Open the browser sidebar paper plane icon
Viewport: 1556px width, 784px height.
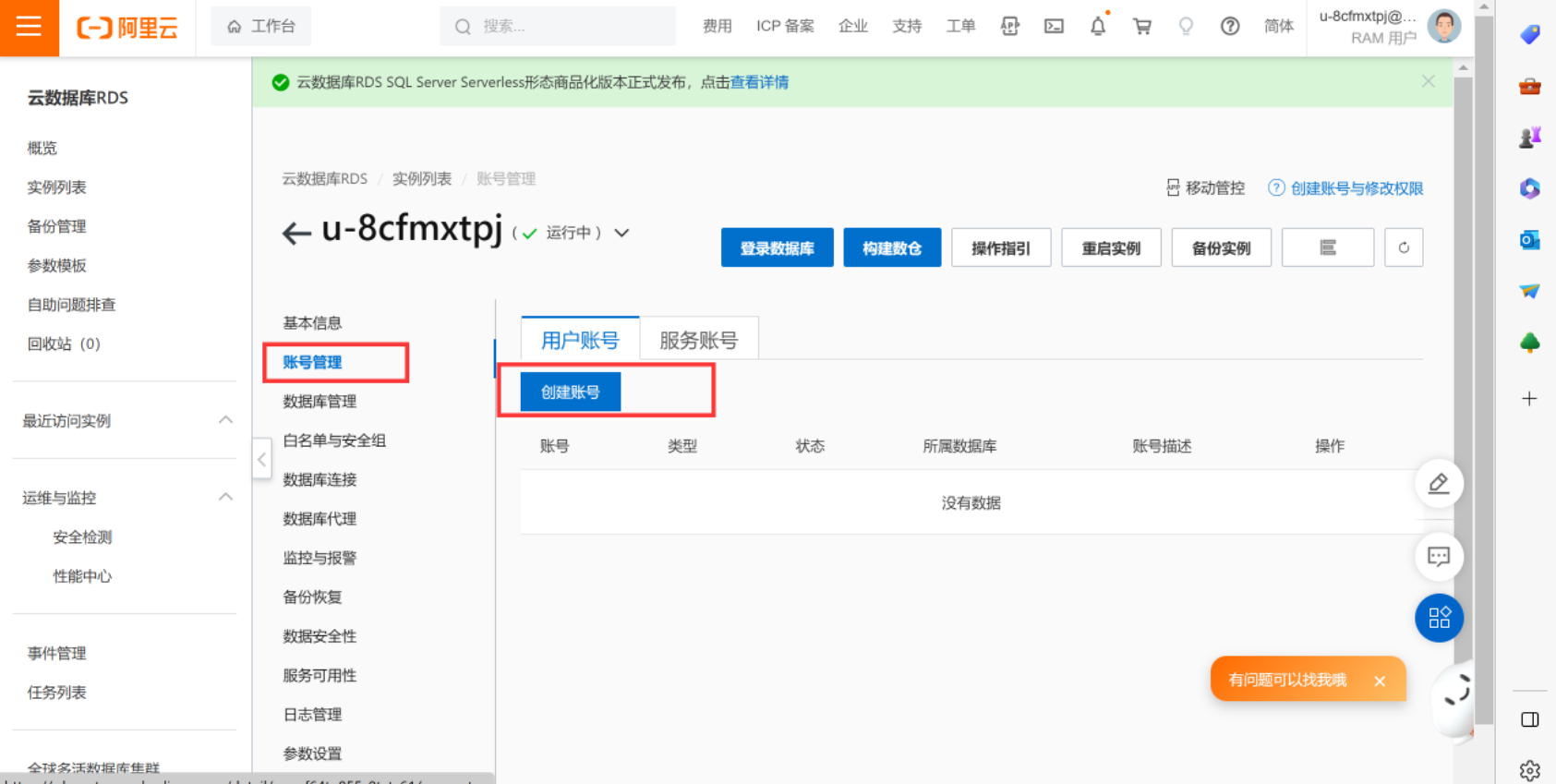(x=1530, y=291)
